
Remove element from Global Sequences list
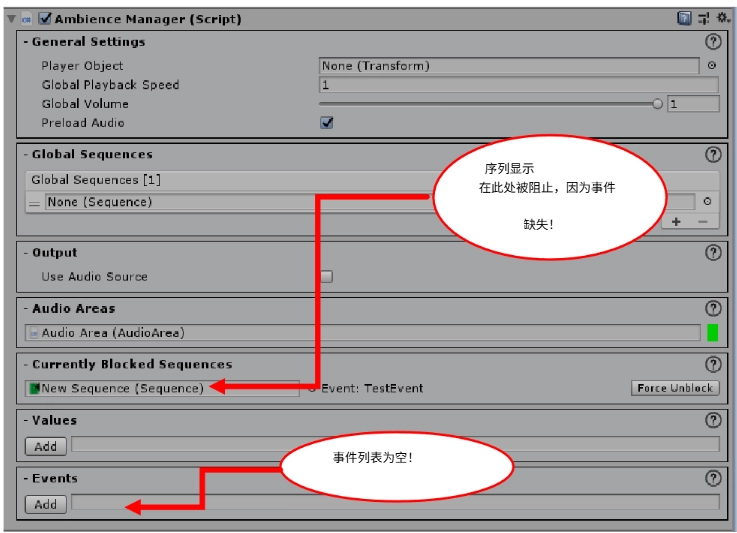(703, 221)
